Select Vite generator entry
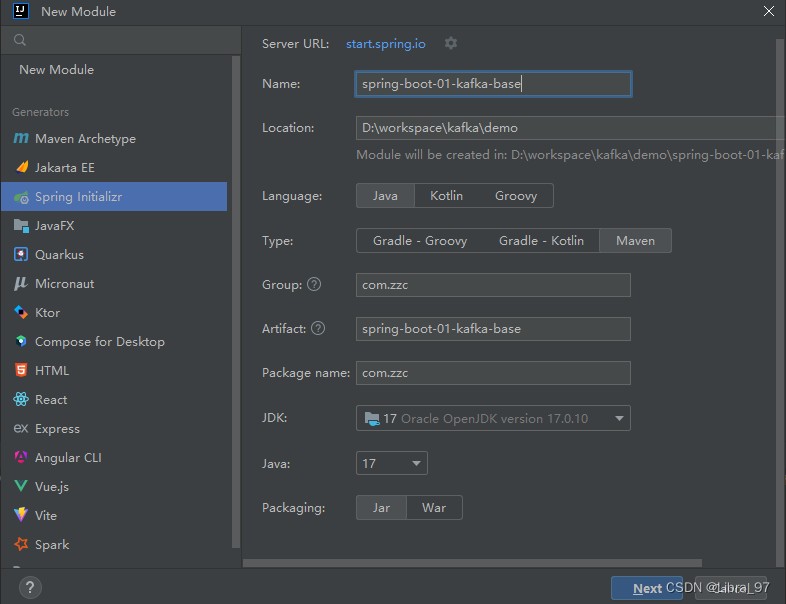 coord(114,515)
